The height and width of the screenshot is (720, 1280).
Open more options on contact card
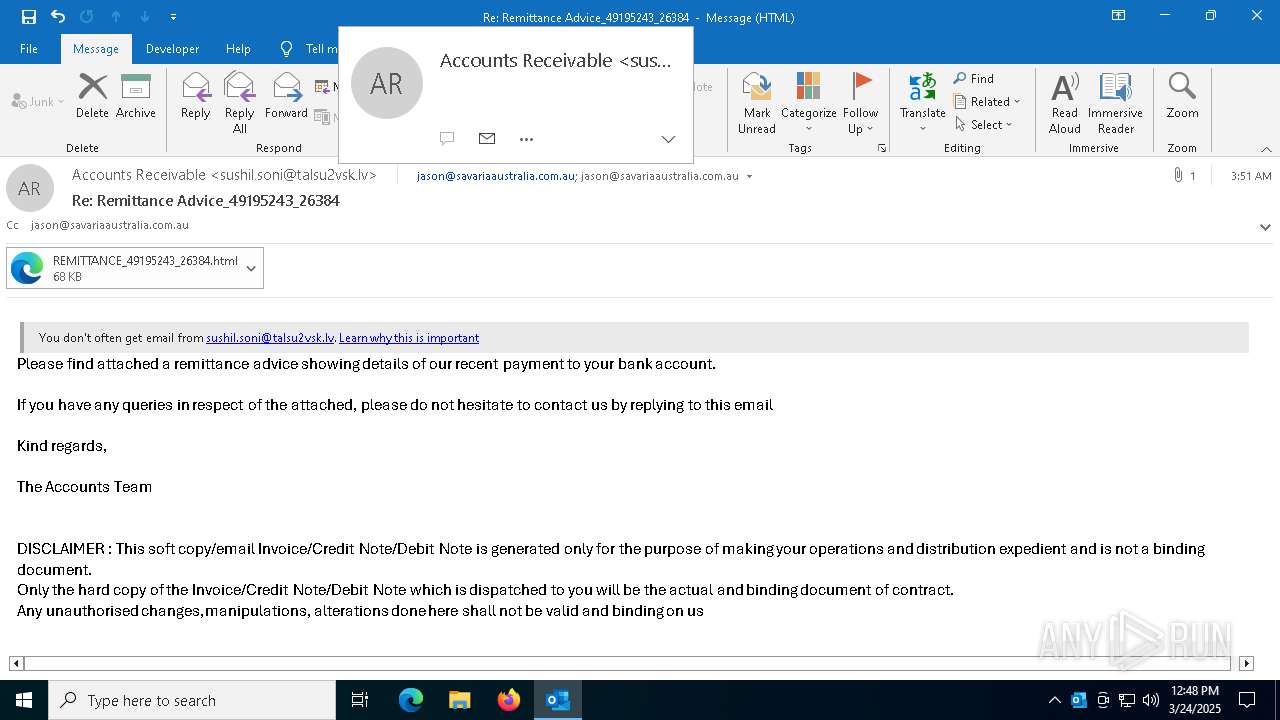527,139
